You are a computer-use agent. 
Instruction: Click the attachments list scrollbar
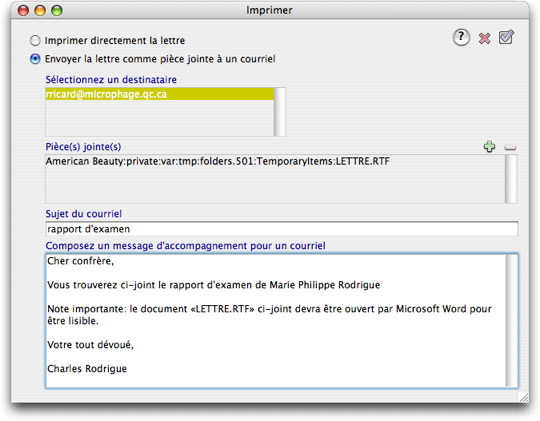[511, 179]
